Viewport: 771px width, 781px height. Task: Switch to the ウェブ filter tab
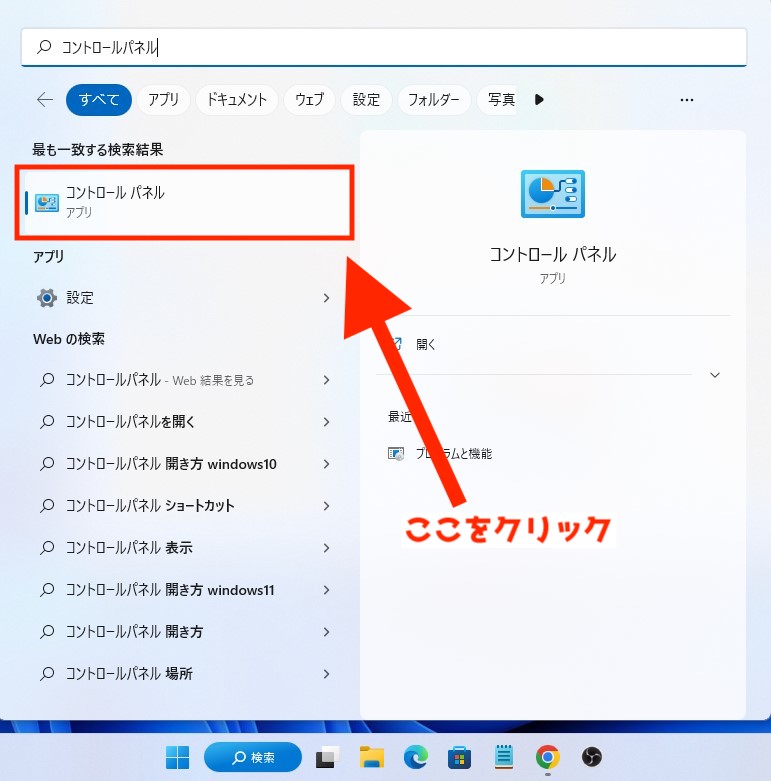tap(309, 100)
